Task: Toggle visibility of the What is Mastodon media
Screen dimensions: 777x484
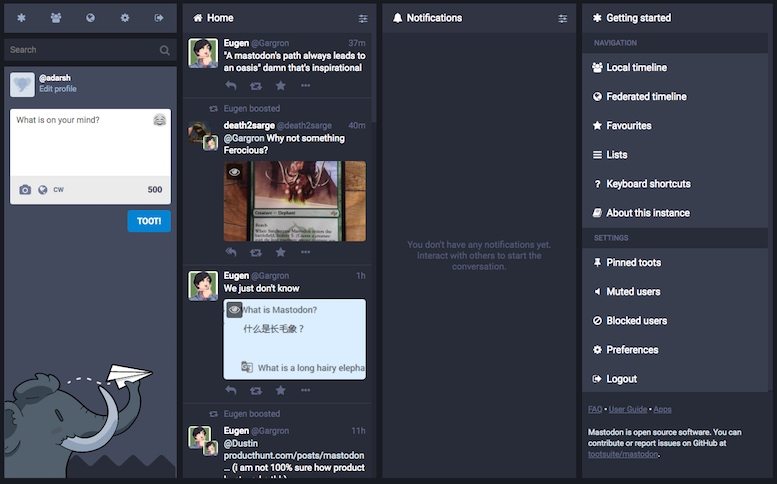Action: pyautogui.click(x=234, y=310)
